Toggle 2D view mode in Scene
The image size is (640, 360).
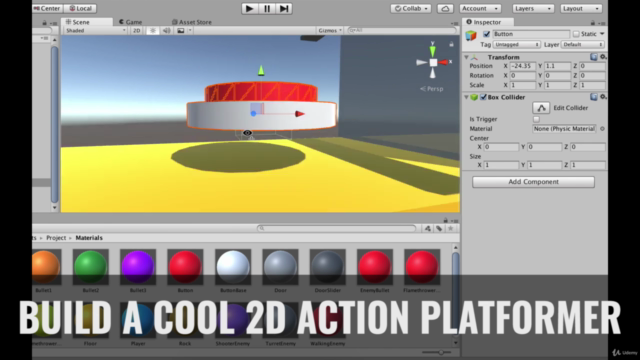pos(137,31)
